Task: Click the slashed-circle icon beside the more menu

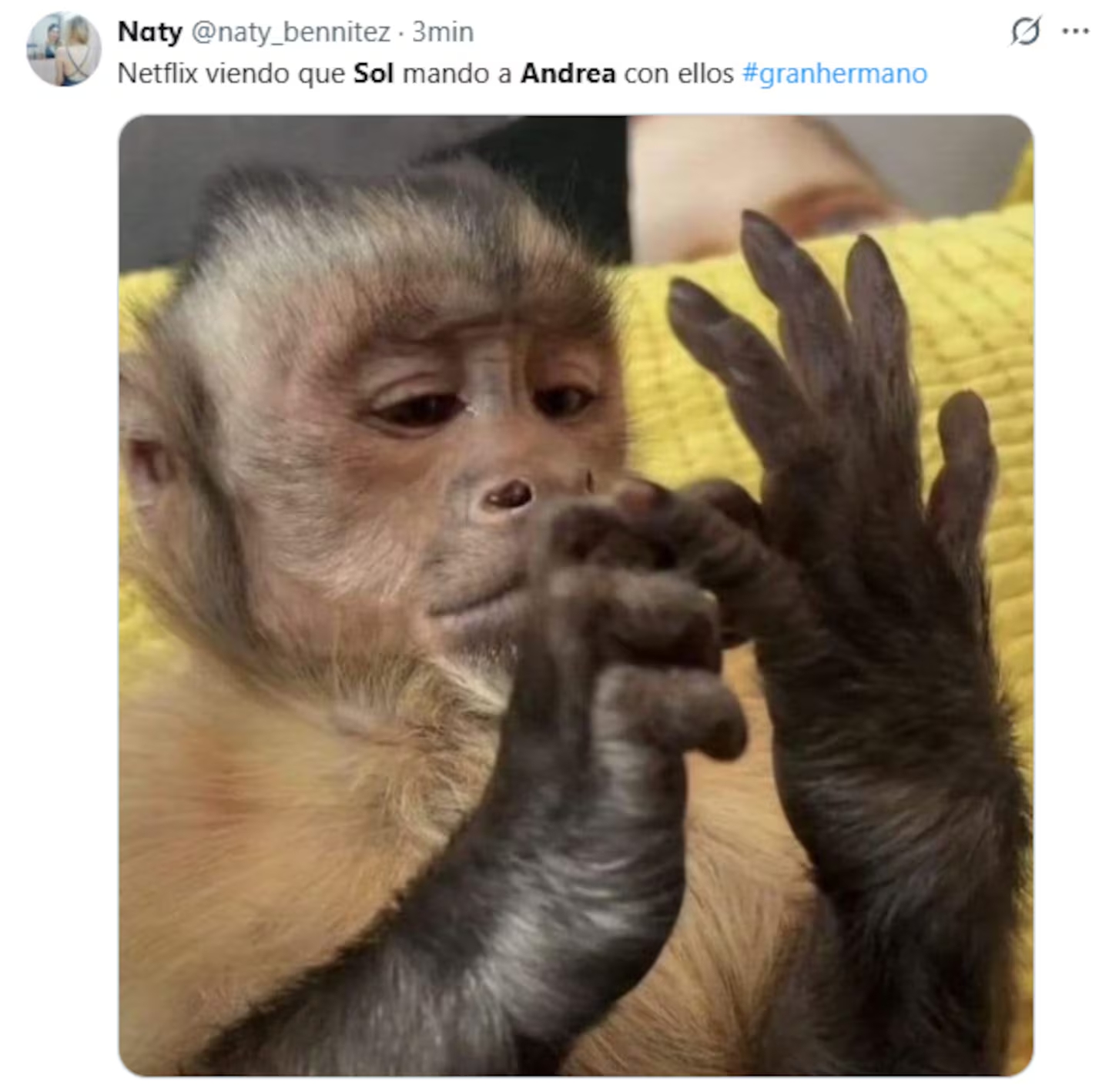Action: point(1025,32)
